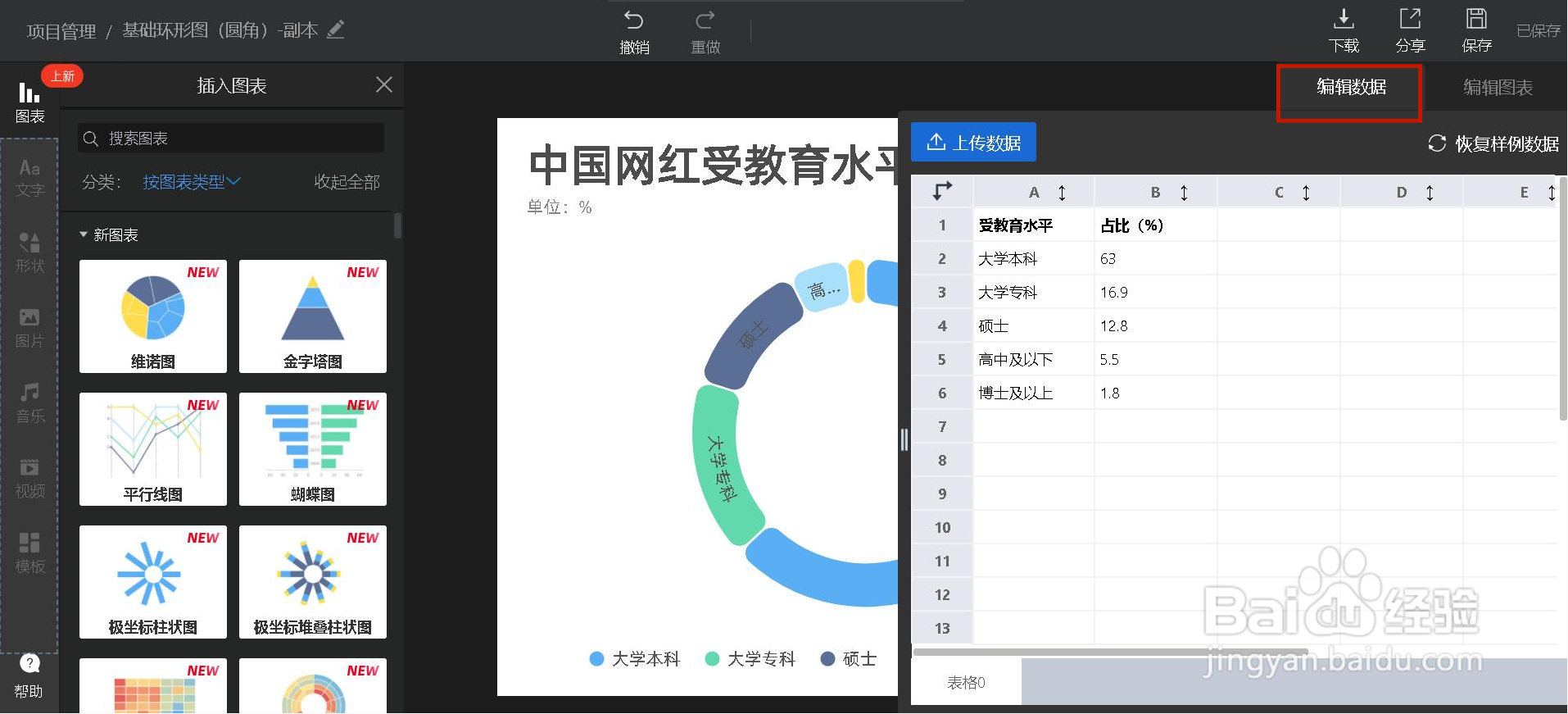
Task: Click the share (分享) icon
Action: coord(1410,18)
